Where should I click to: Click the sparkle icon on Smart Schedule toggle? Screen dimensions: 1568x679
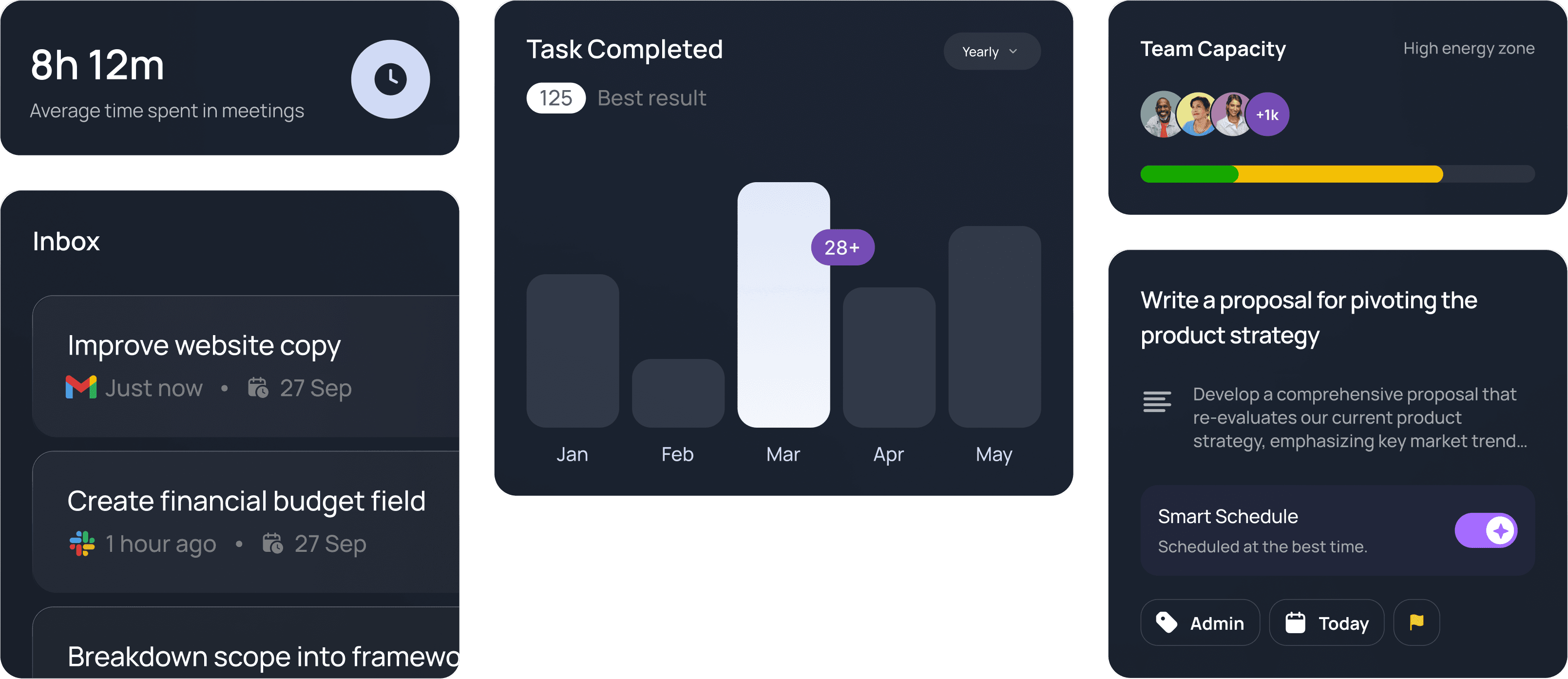pos(1501,530)
